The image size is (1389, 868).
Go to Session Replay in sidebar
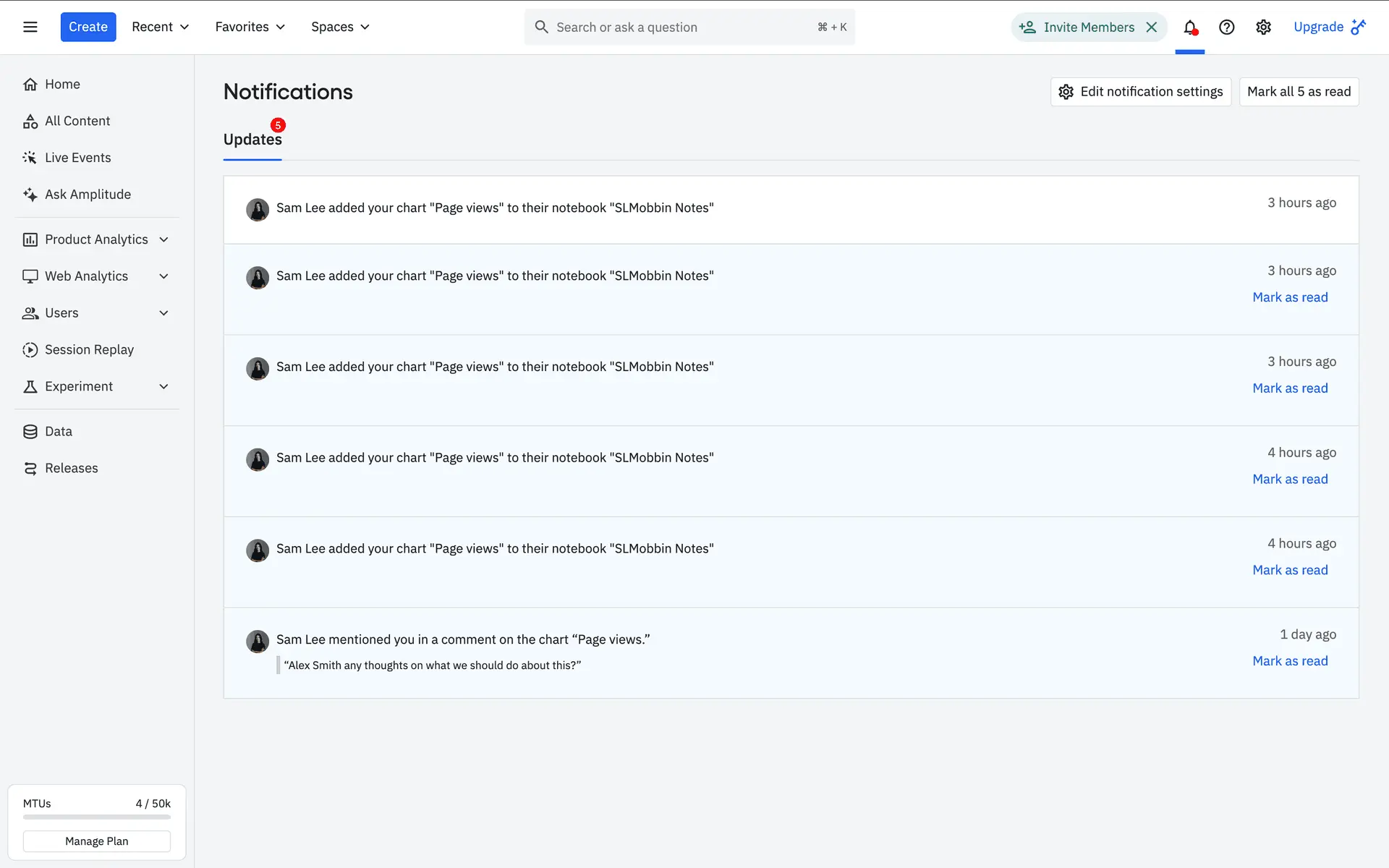tap(89, 349)
